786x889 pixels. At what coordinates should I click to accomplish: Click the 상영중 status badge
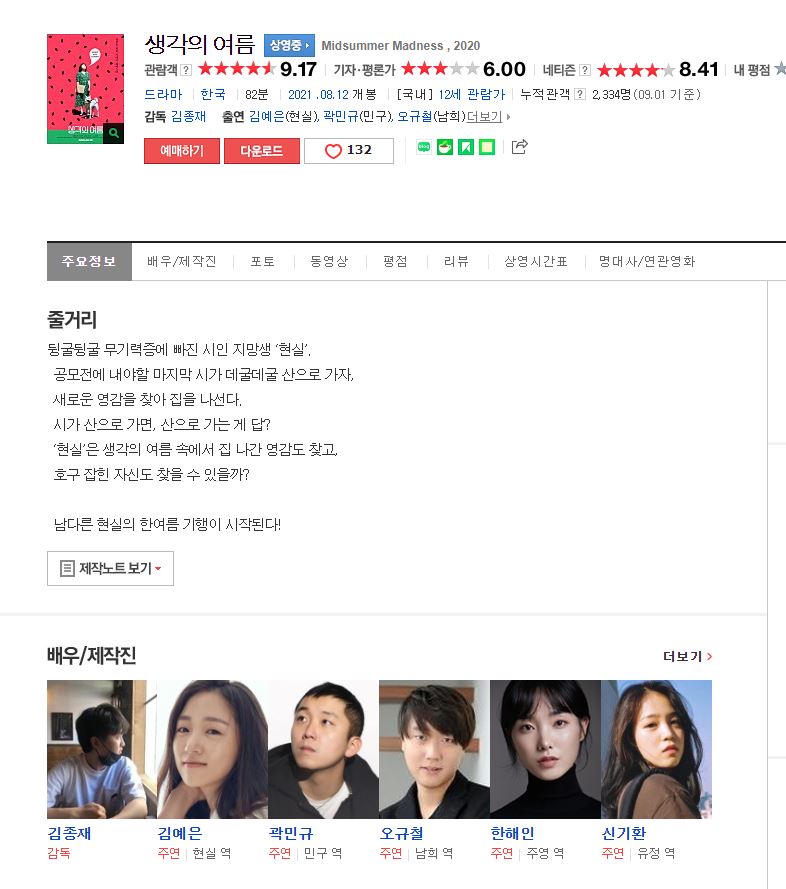(289, 45)
